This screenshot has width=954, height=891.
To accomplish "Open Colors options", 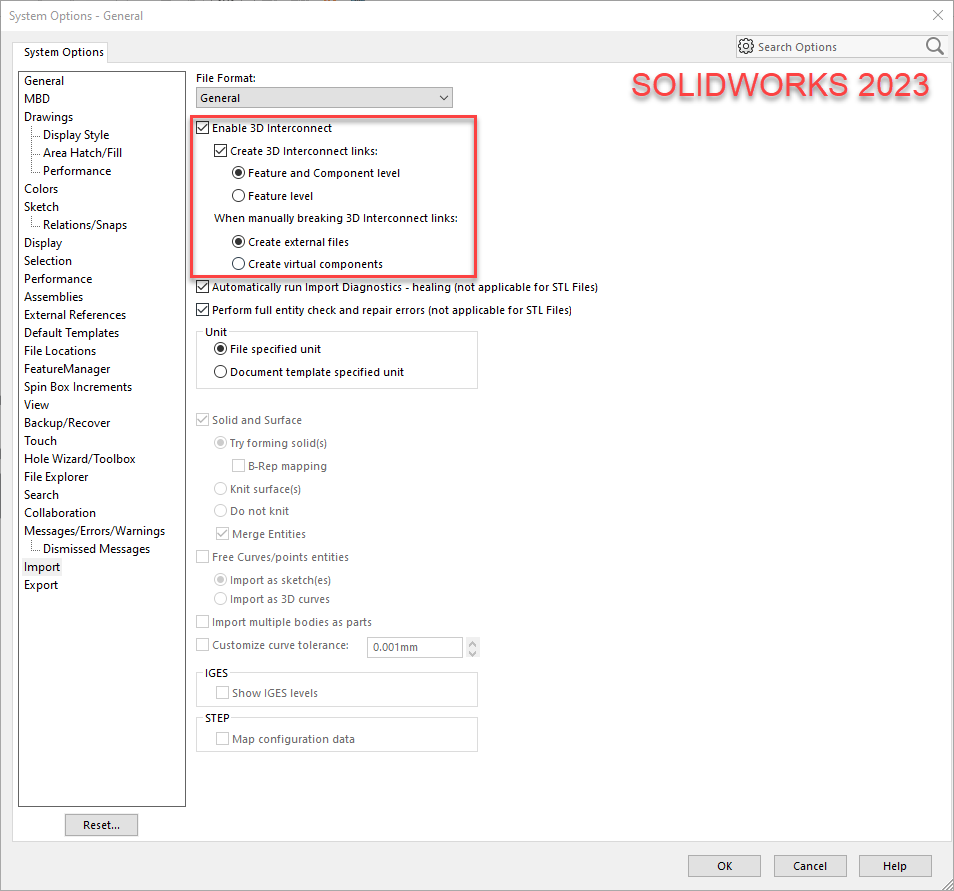I will 41,189.
